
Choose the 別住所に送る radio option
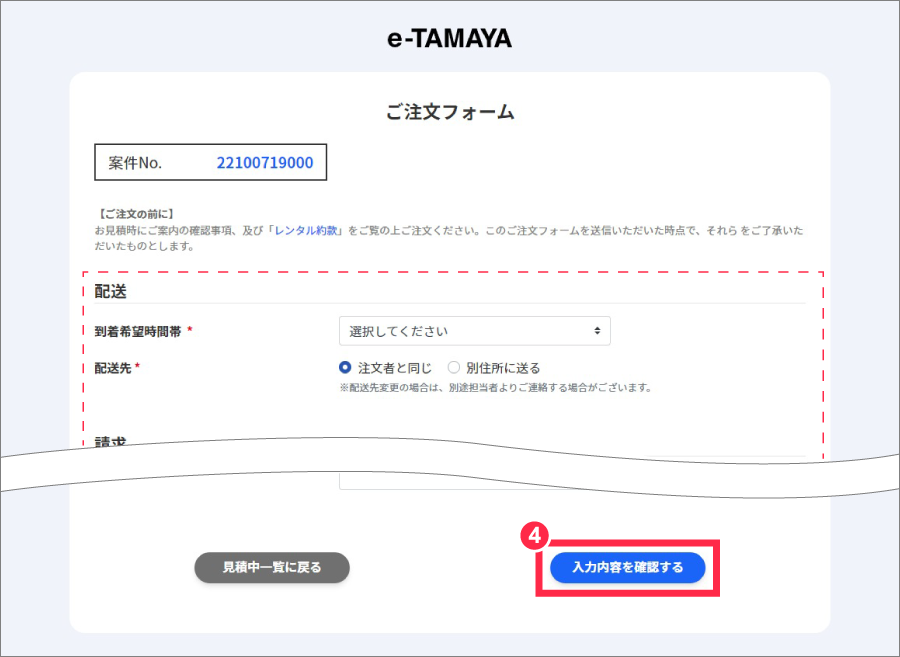tap(454, 367)
